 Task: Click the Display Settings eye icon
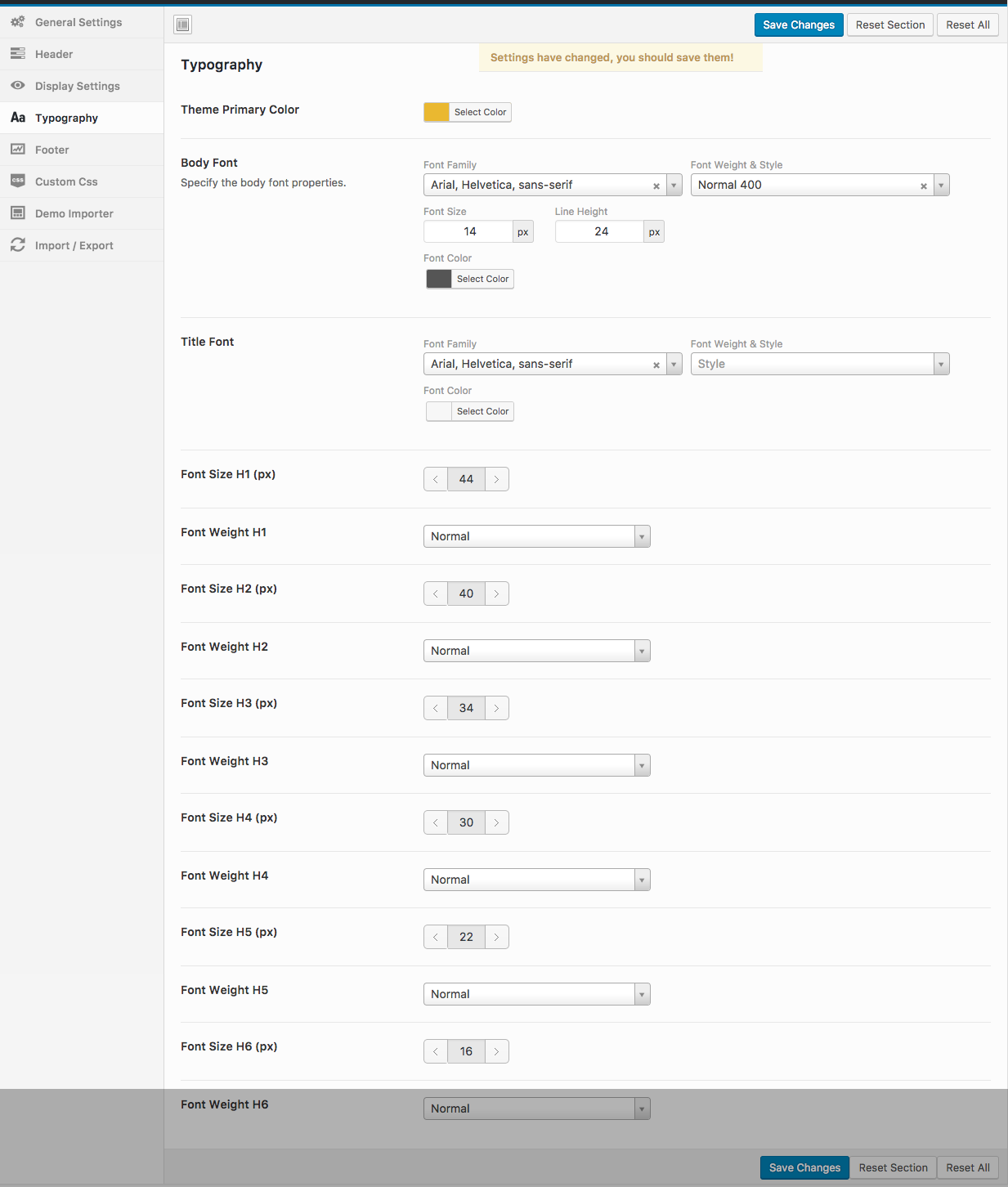(x=17, y=86)
